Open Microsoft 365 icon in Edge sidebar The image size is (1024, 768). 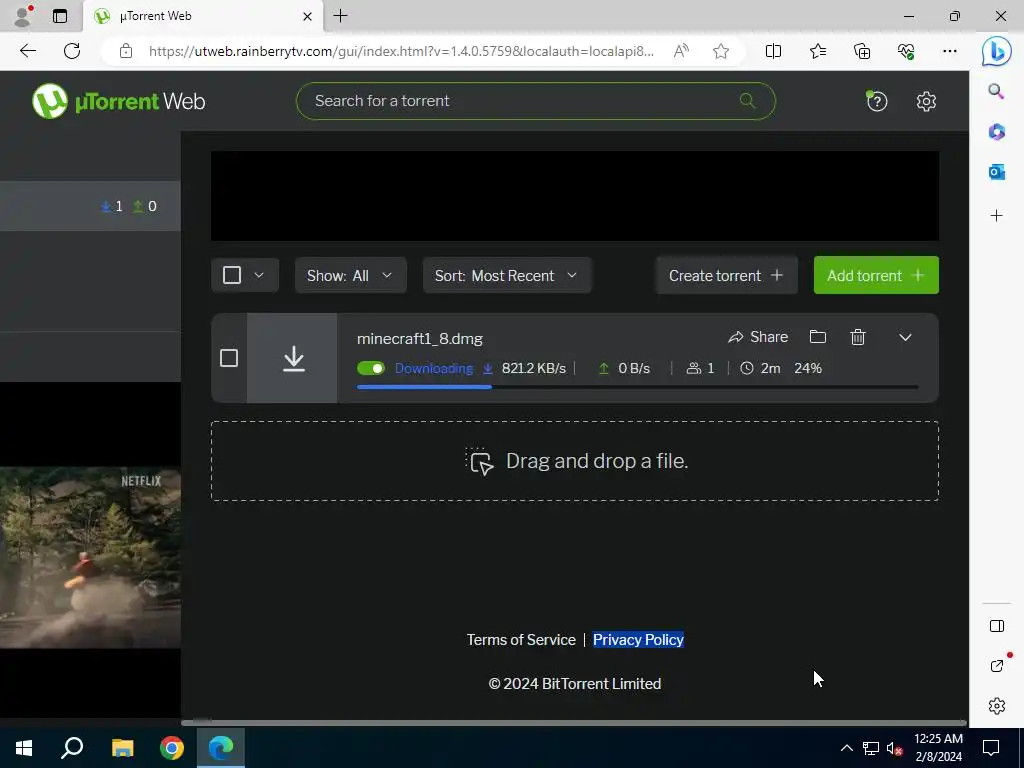coord(996,132)
